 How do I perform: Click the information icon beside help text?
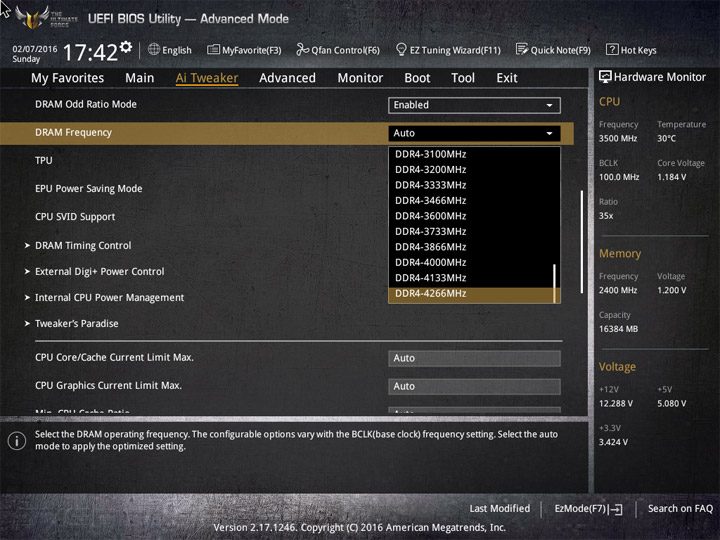pos(17,441)
